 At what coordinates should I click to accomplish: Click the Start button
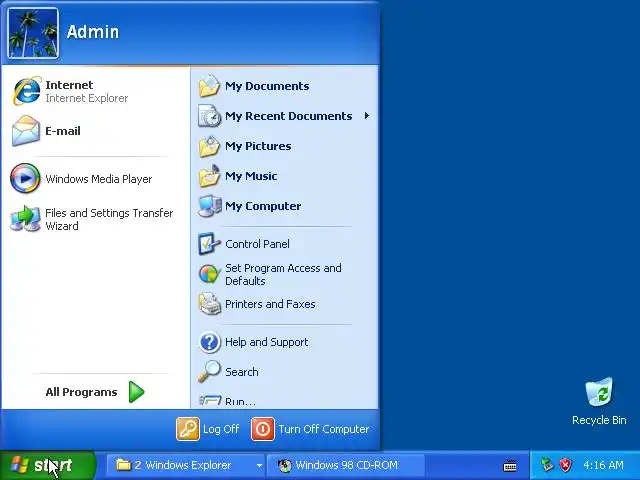(47, 465)
